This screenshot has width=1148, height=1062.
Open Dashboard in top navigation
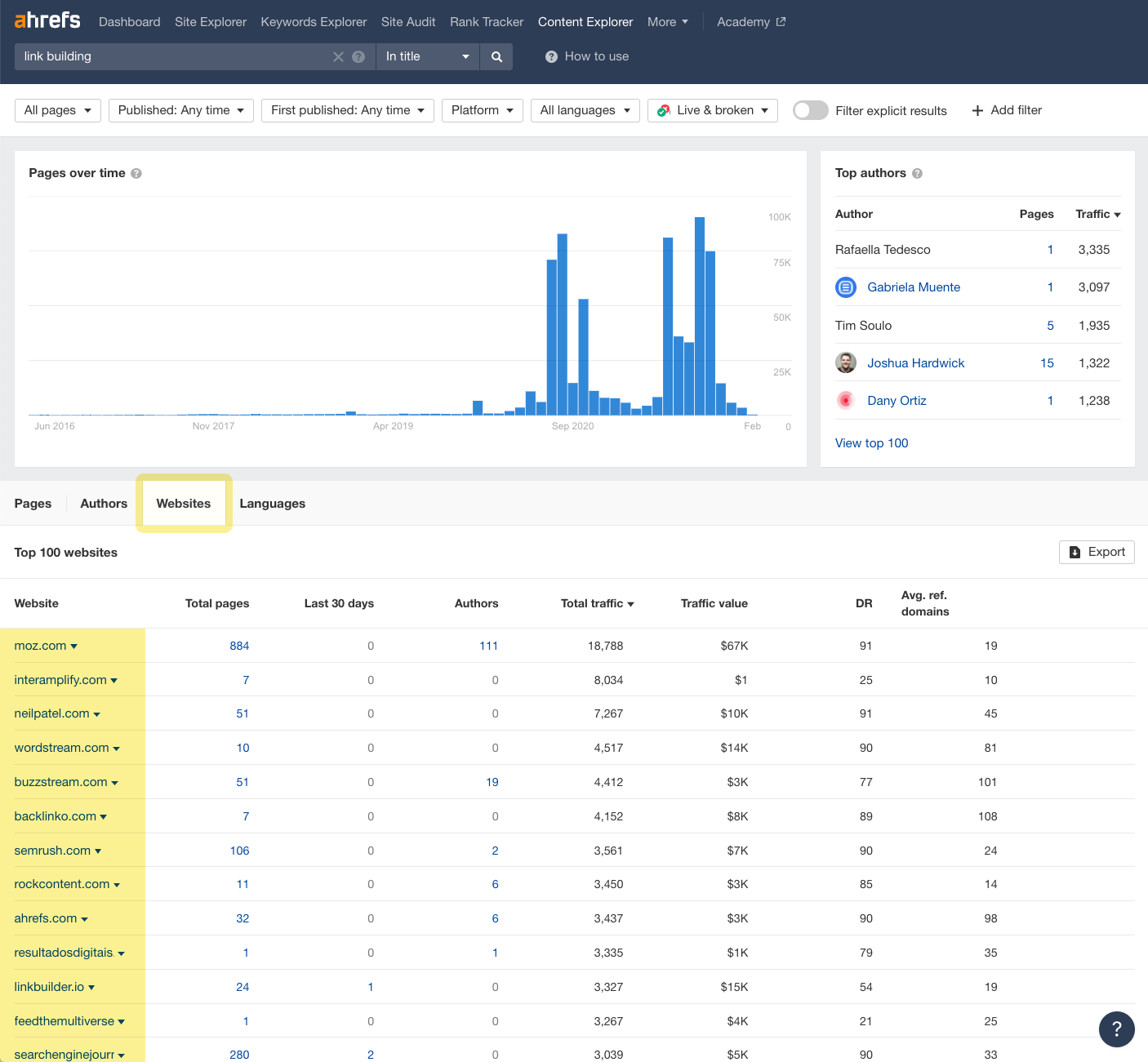(x=129, y=22)
